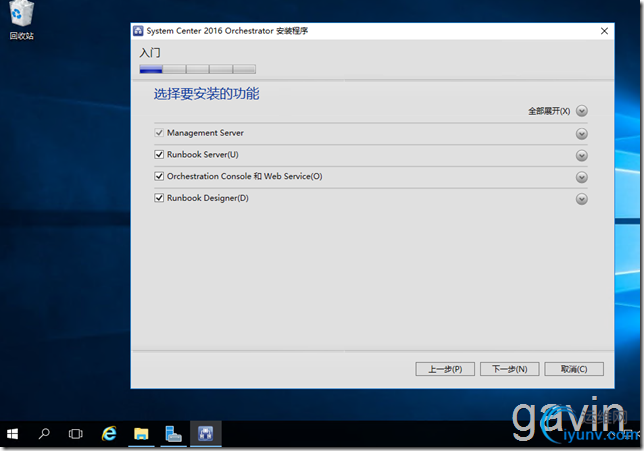Click the Runbook Designer(D) label

click(x=207, y=198)
